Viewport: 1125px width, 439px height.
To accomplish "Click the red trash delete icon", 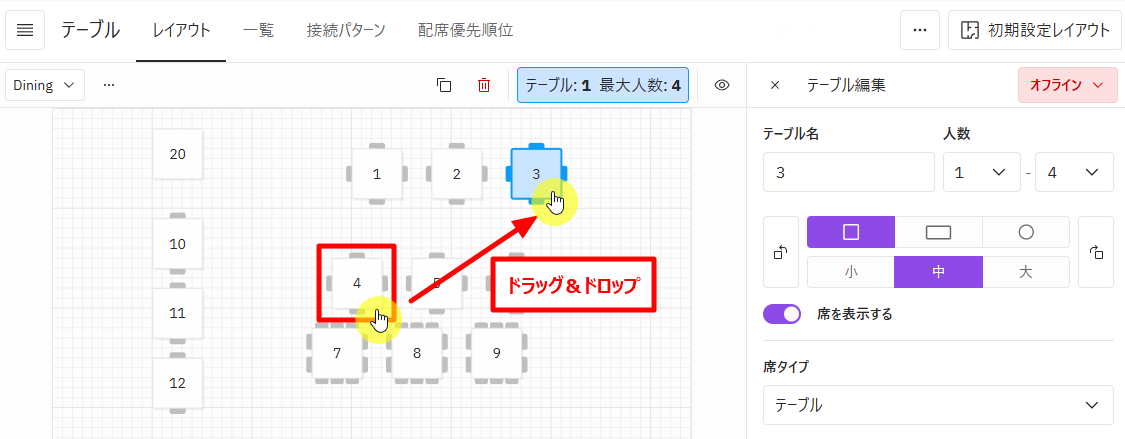I will point(484,85).
